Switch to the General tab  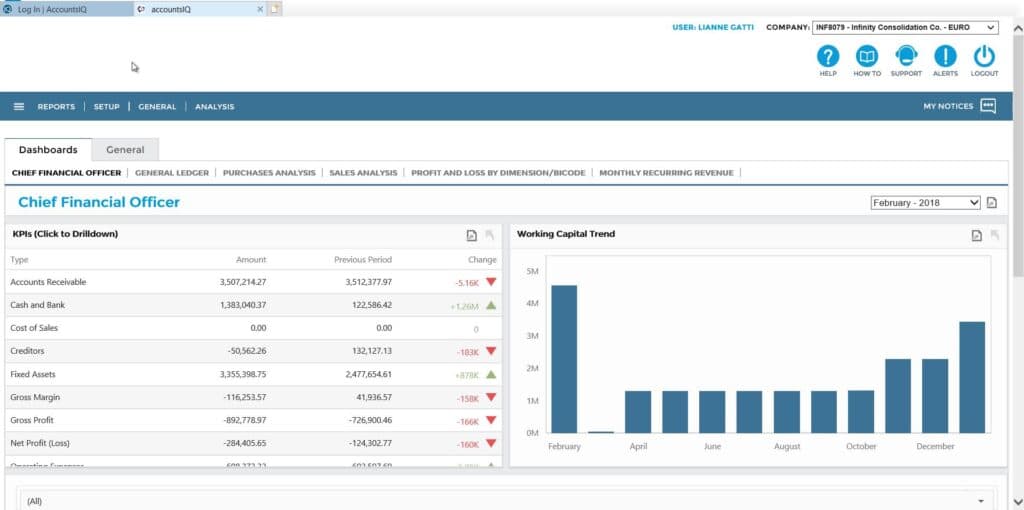pos(125,150)
